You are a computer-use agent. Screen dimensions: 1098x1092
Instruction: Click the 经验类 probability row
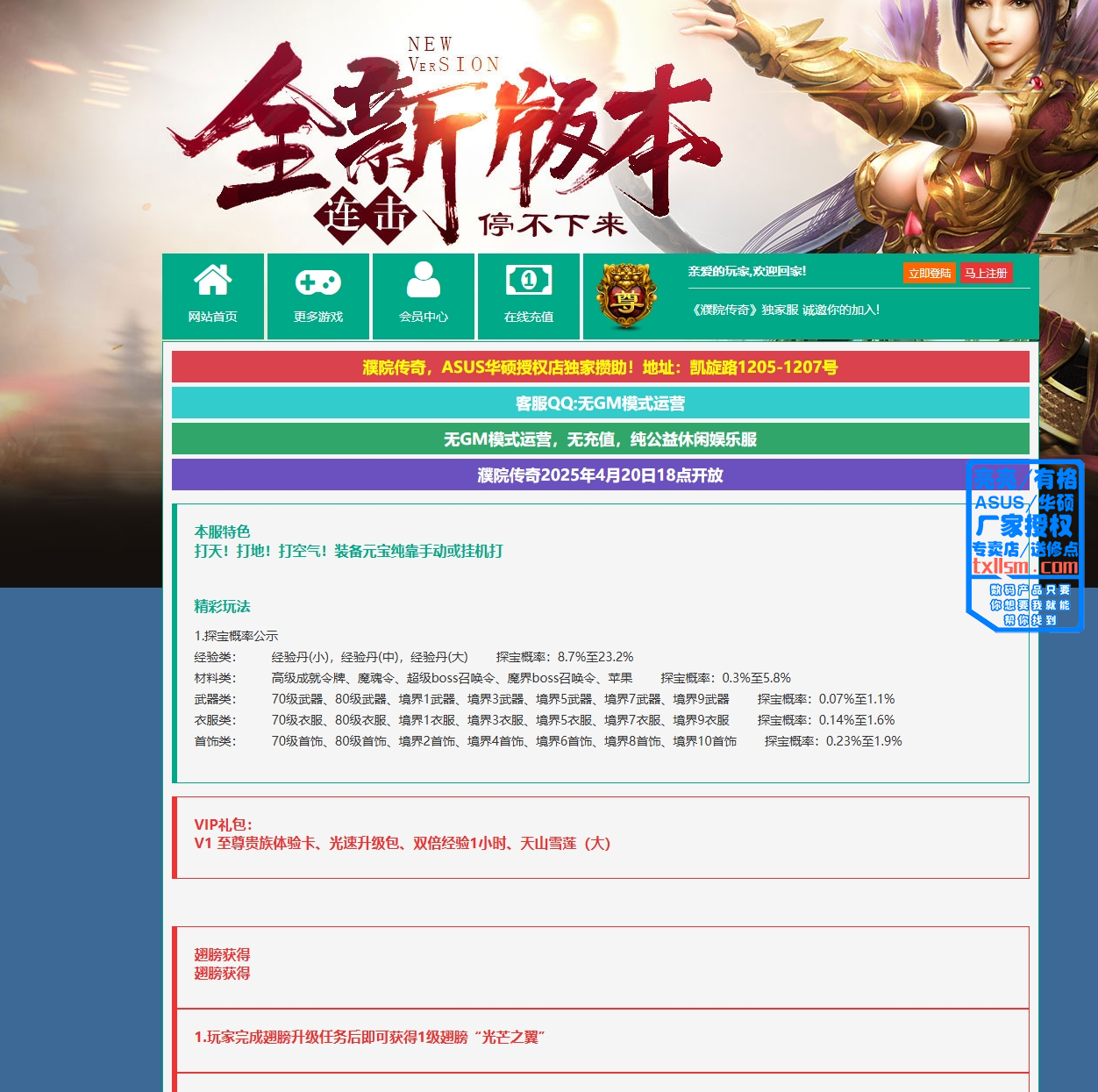click(x=414, y=657)
